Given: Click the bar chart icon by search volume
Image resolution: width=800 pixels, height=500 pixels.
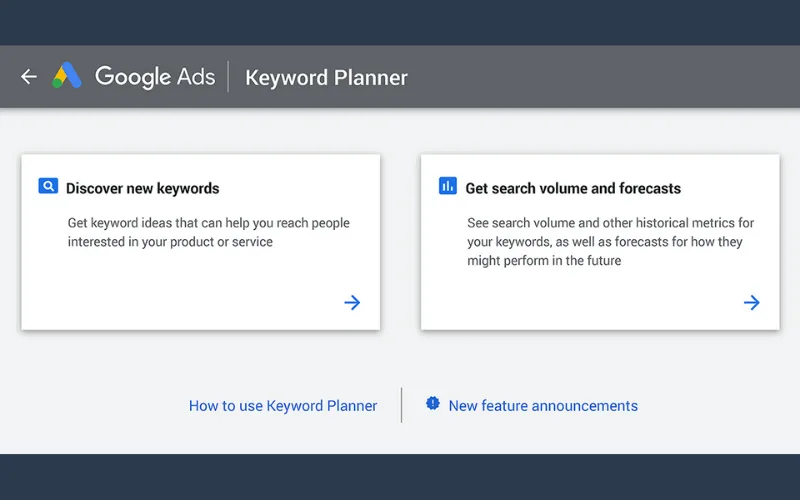Looking at the screenshot, I should 447,186.
